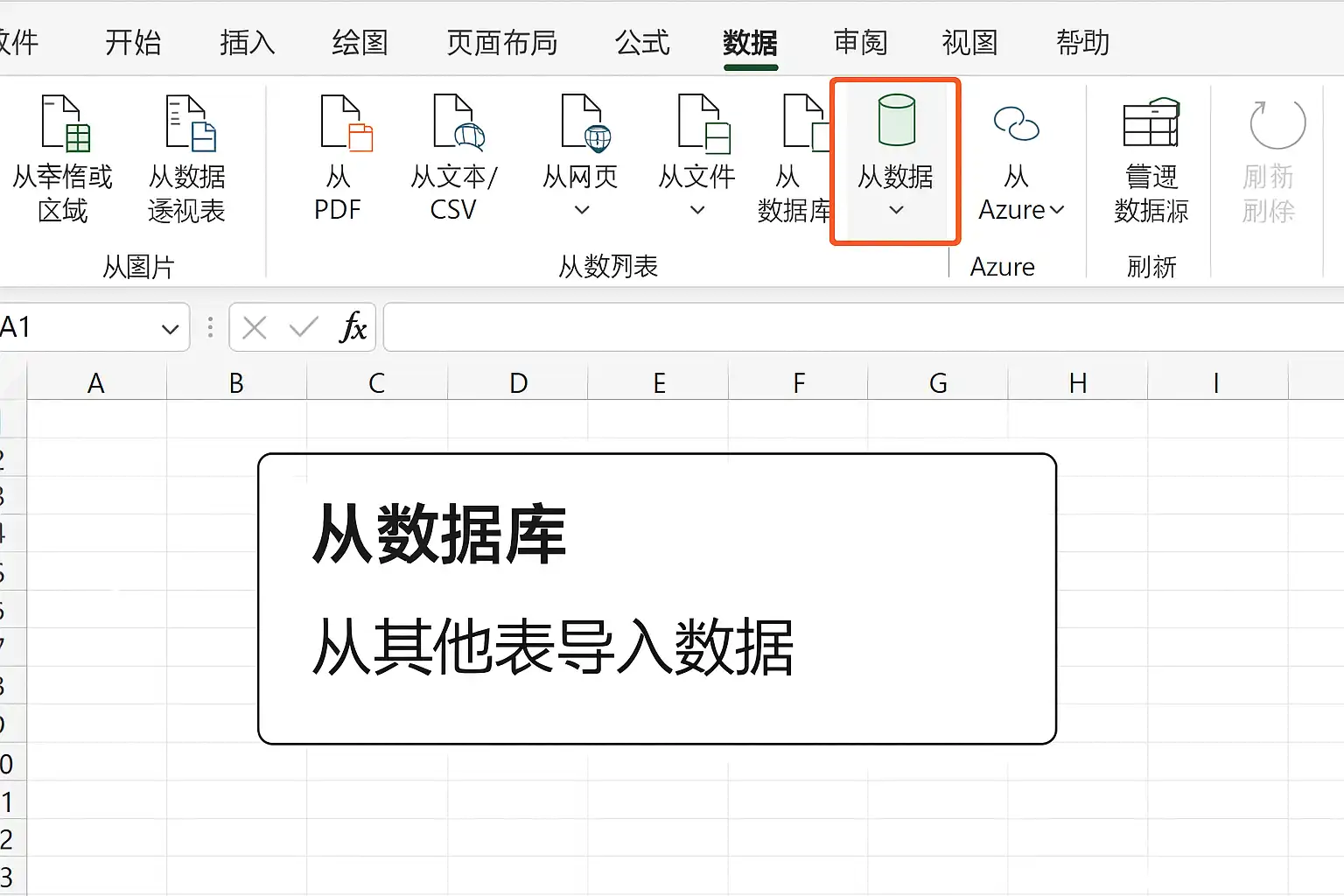Click the highlighted green database cylinder icon
This screenshot has height=896, width=1344.
pyautogui.click(x=896, y=120)
